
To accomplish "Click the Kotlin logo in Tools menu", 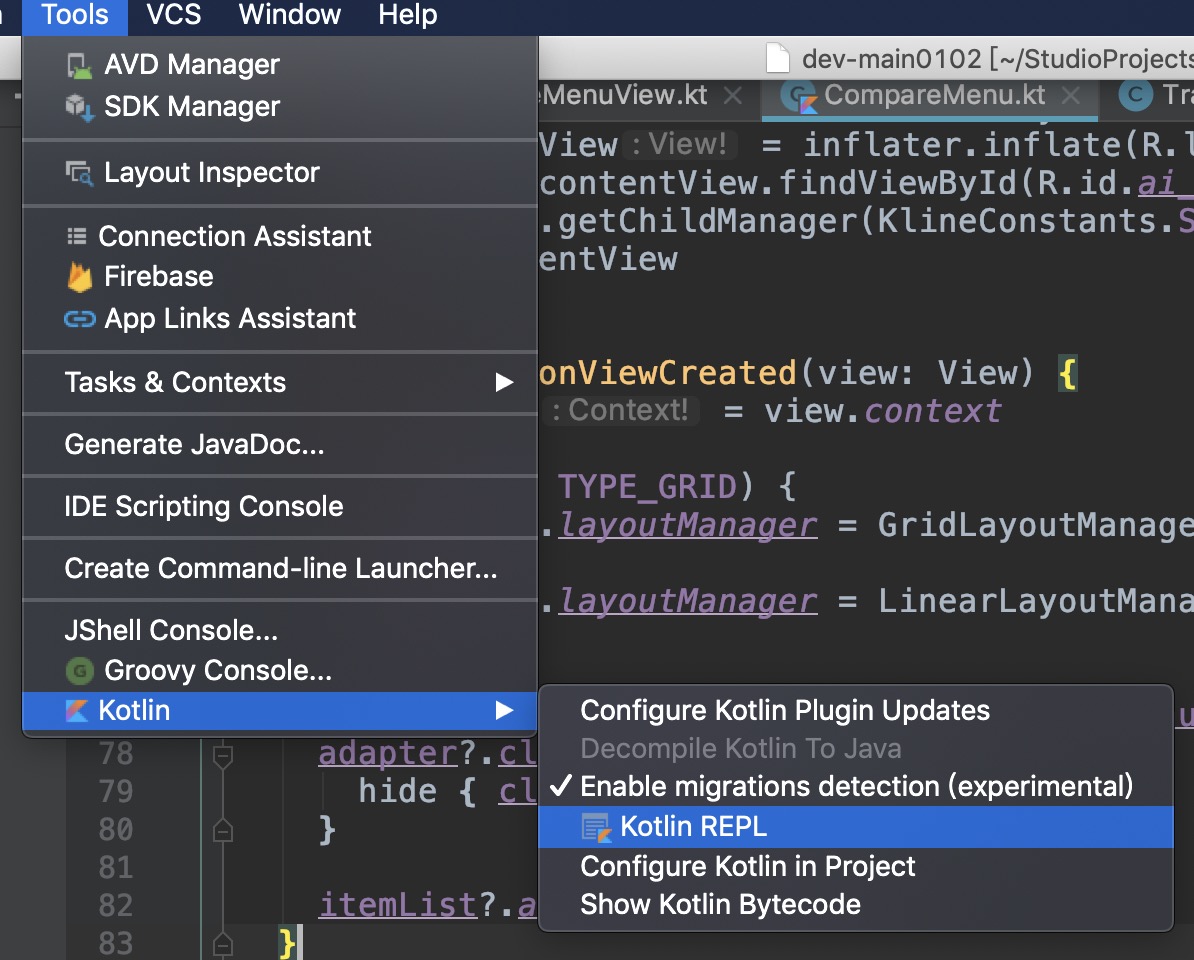I will point(76,711).
